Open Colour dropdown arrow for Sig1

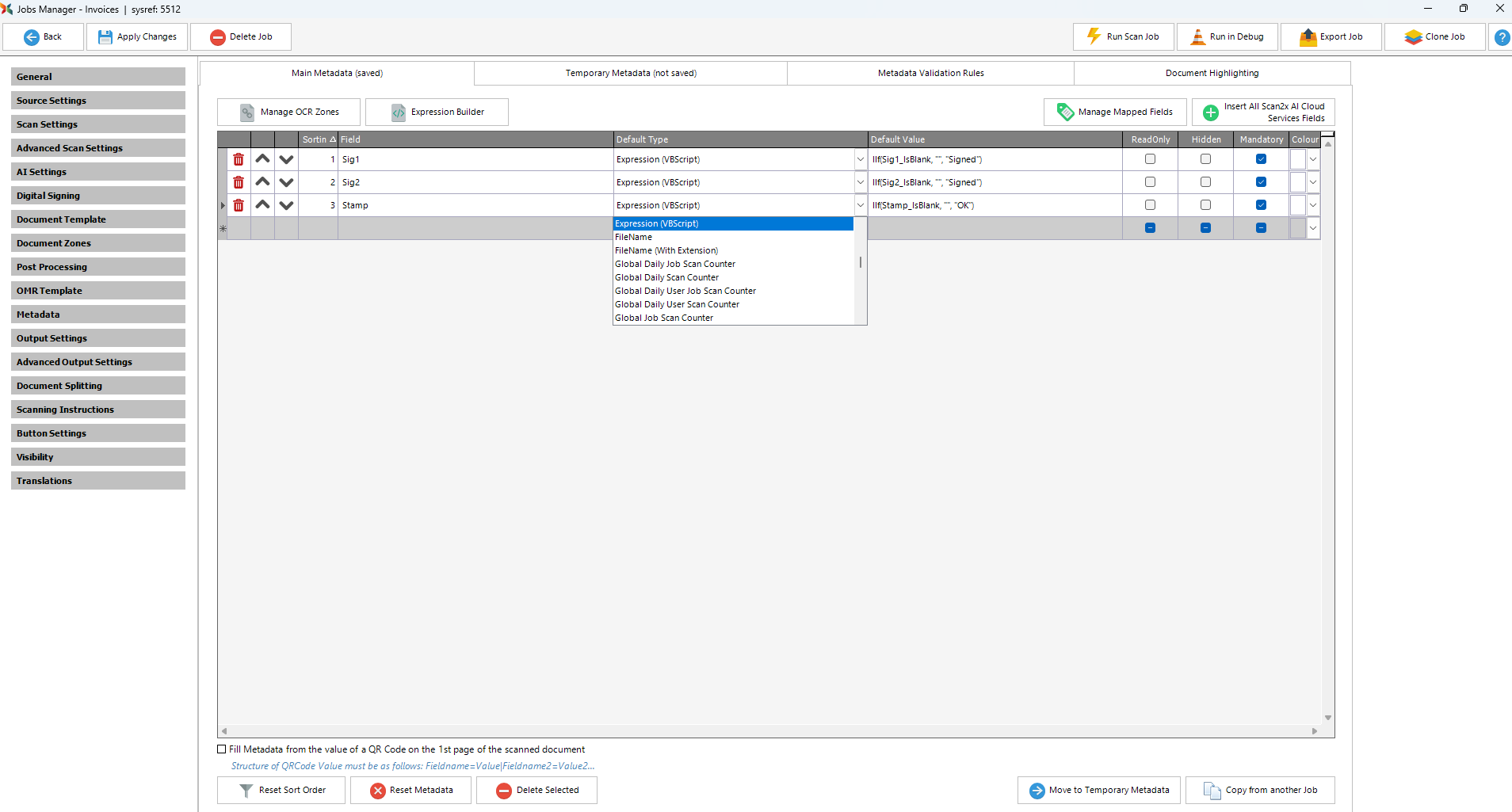[x=1313, y=159]
